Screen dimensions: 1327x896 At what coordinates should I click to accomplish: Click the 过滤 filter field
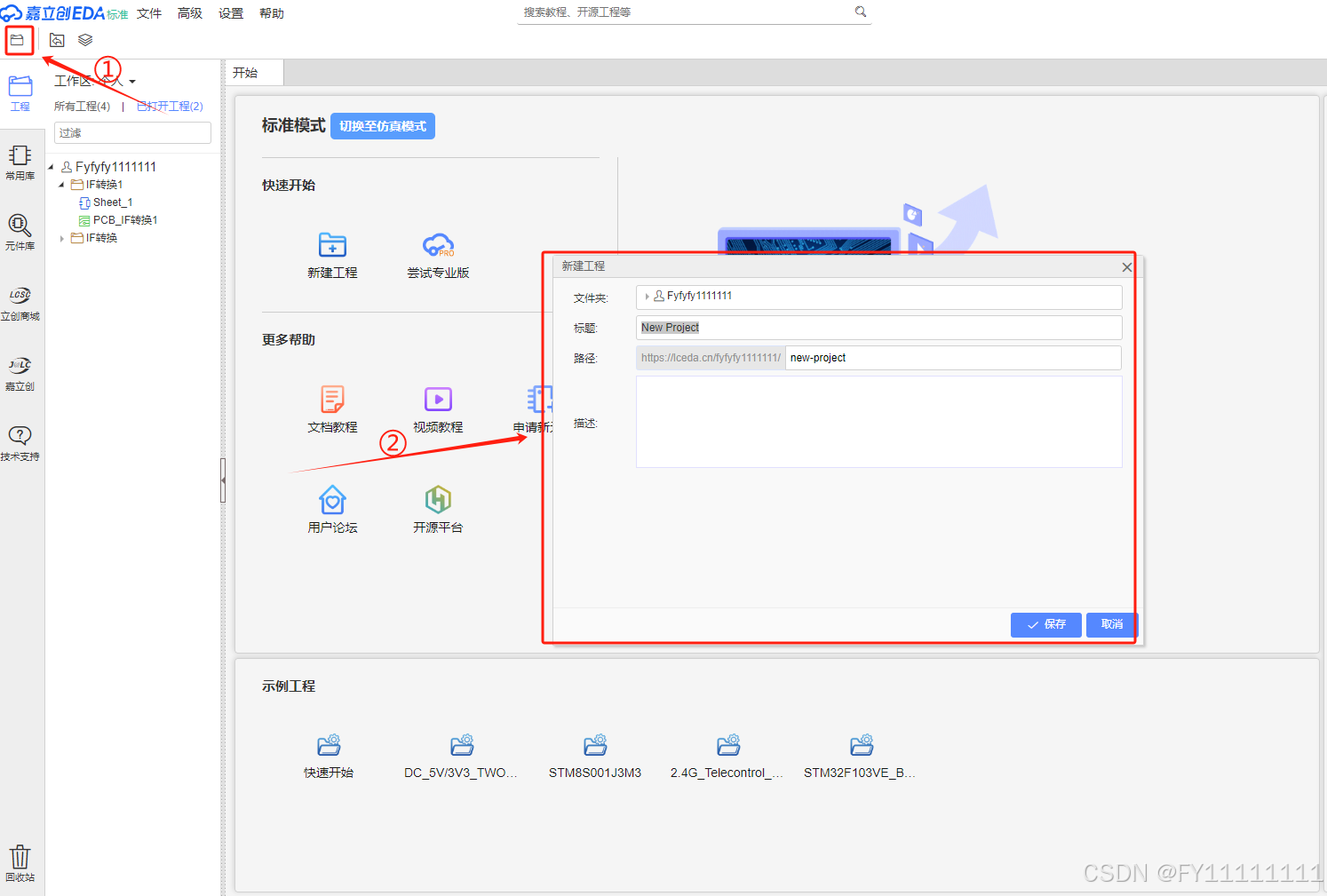(x=133, y=133)
